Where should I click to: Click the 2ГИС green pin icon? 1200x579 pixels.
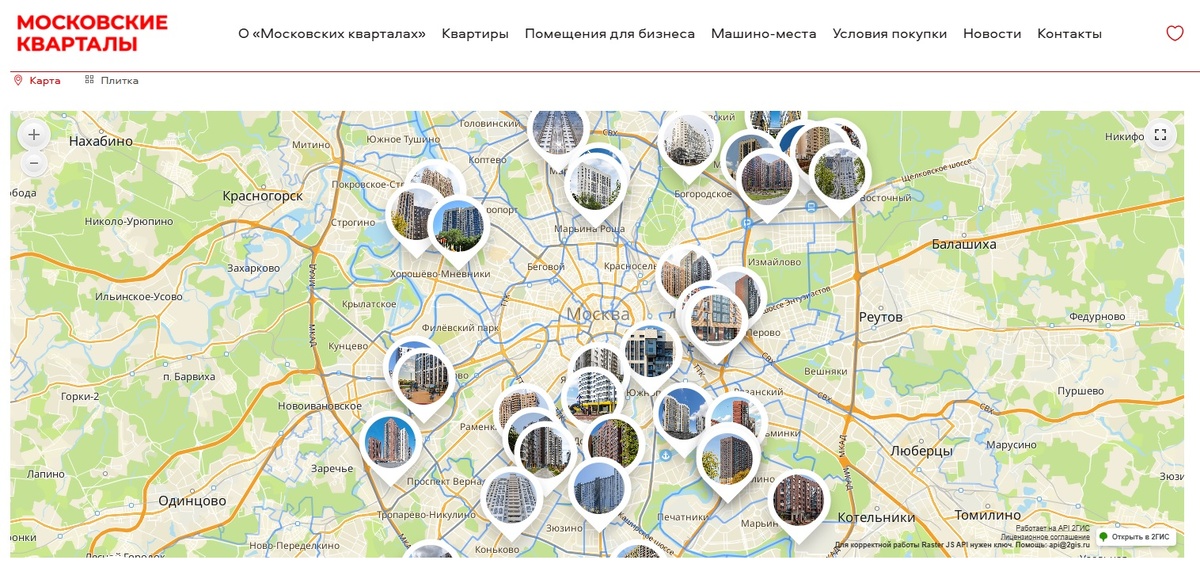1104,537
